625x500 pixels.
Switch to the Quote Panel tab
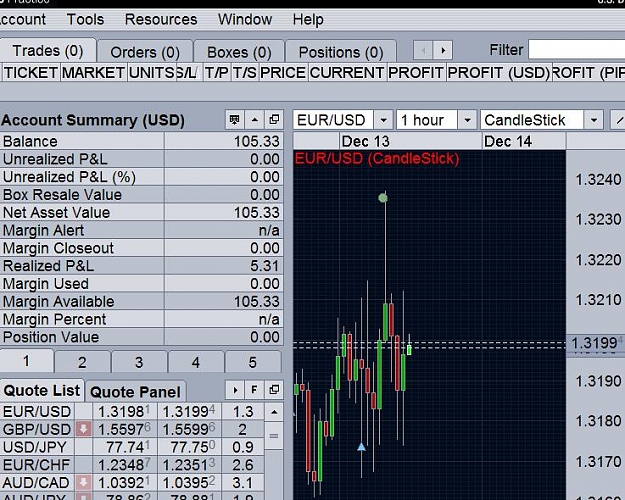click(x=136, y=392)
